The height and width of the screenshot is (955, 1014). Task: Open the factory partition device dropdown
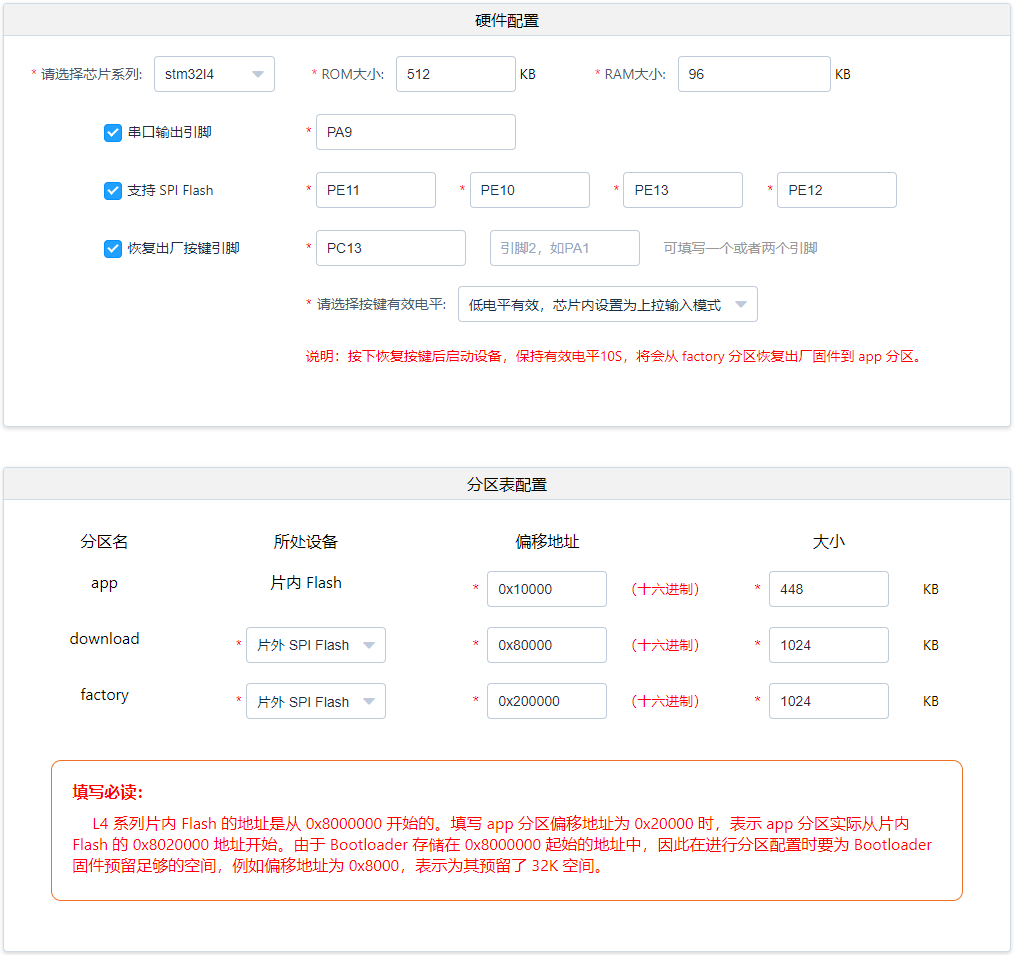(x=315, y=701)
